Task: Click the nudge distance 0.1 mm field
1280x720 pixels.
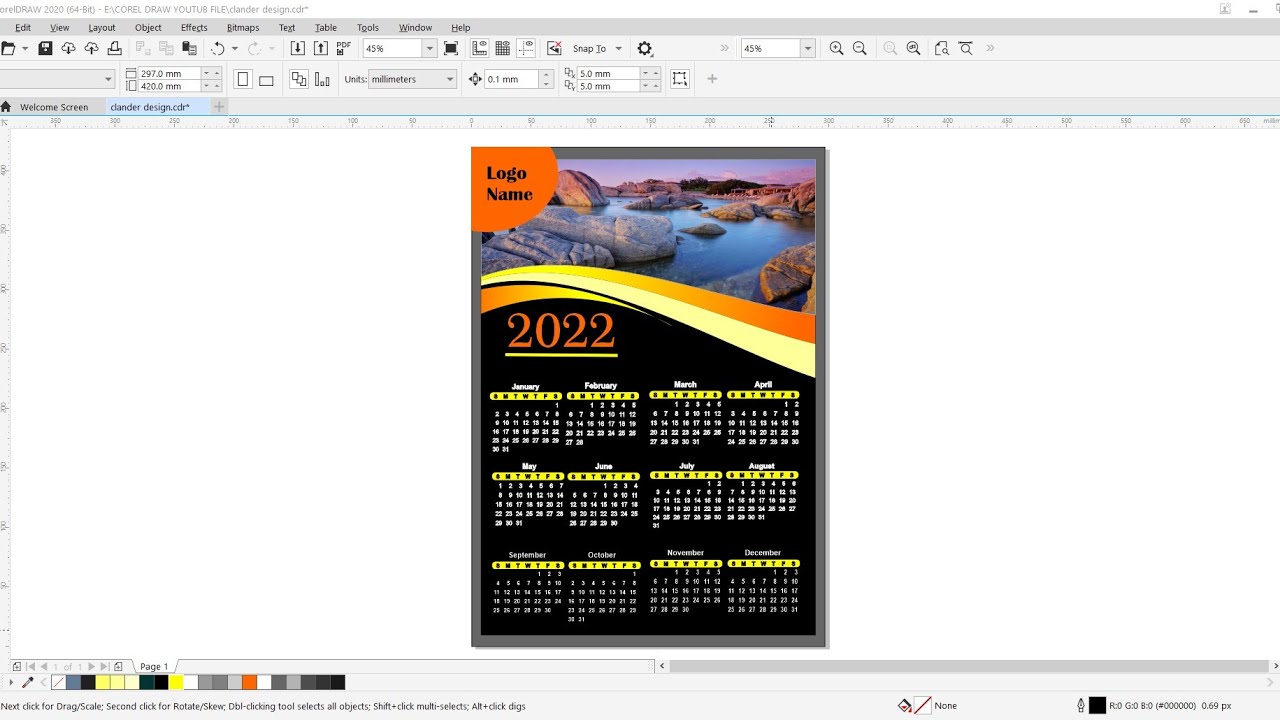Action: 512,79
